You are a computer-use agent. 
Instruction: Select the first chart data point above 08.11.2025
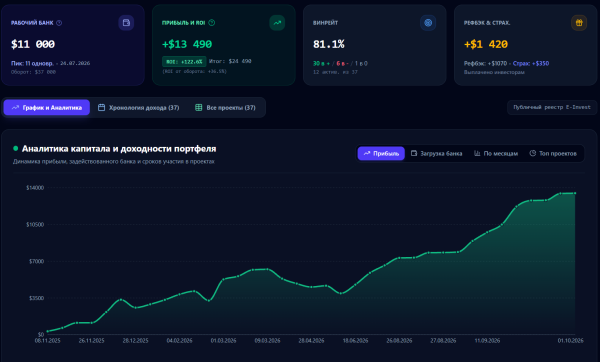[x=47, y=331]
